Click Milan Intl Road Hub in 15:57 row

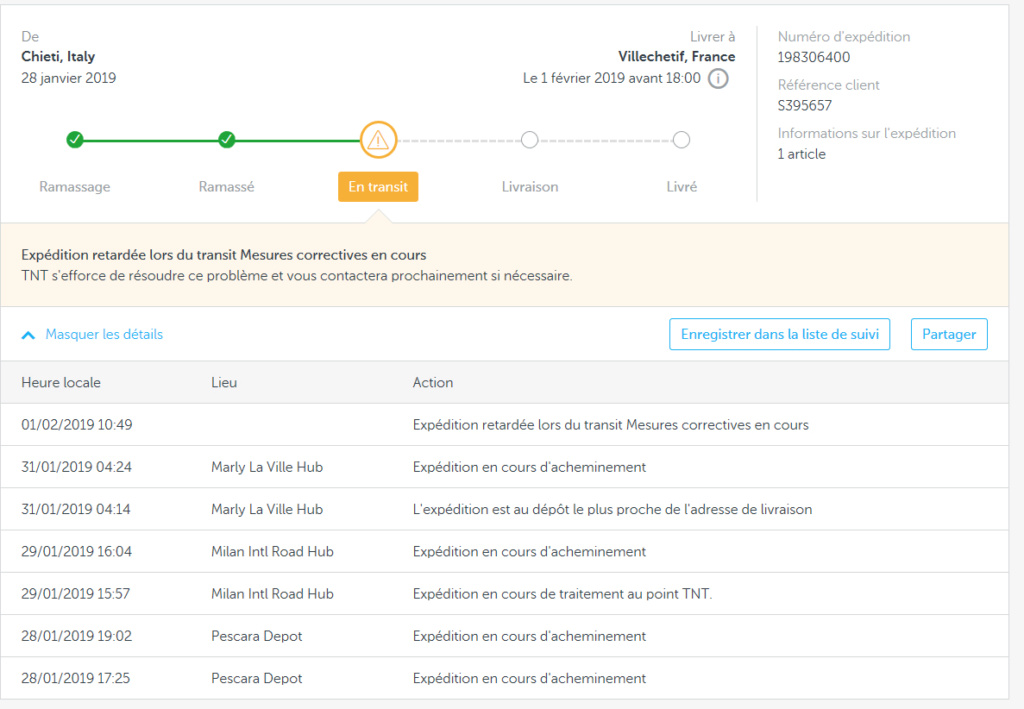272,594
